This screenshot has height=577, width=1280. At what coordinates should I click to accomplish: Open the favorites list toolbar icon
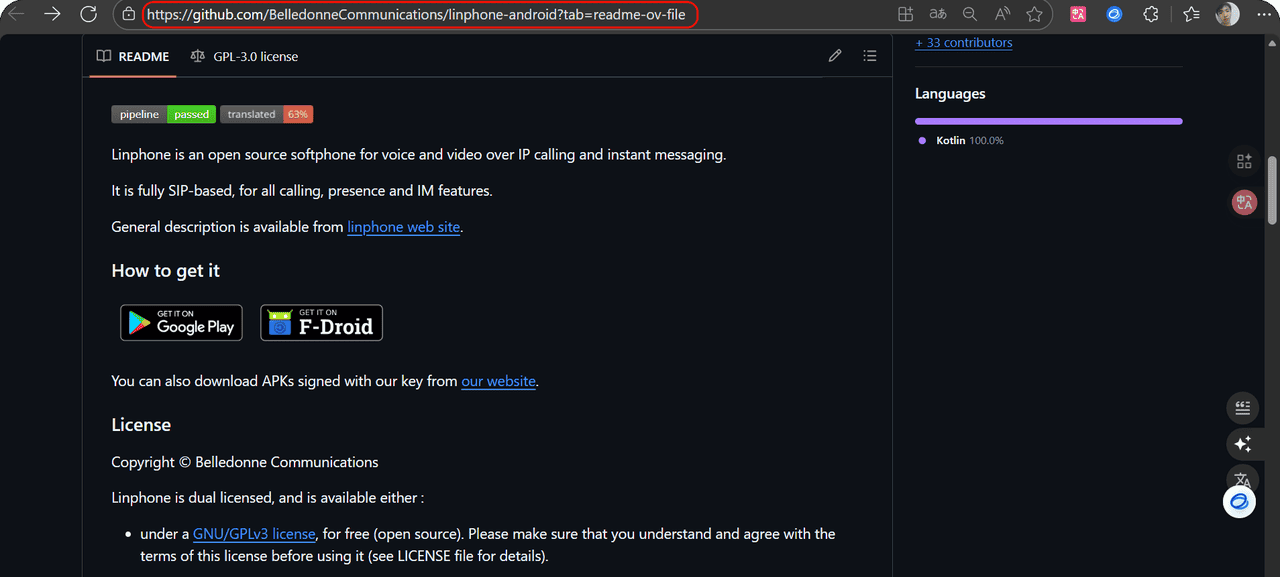pos(1191,14)
